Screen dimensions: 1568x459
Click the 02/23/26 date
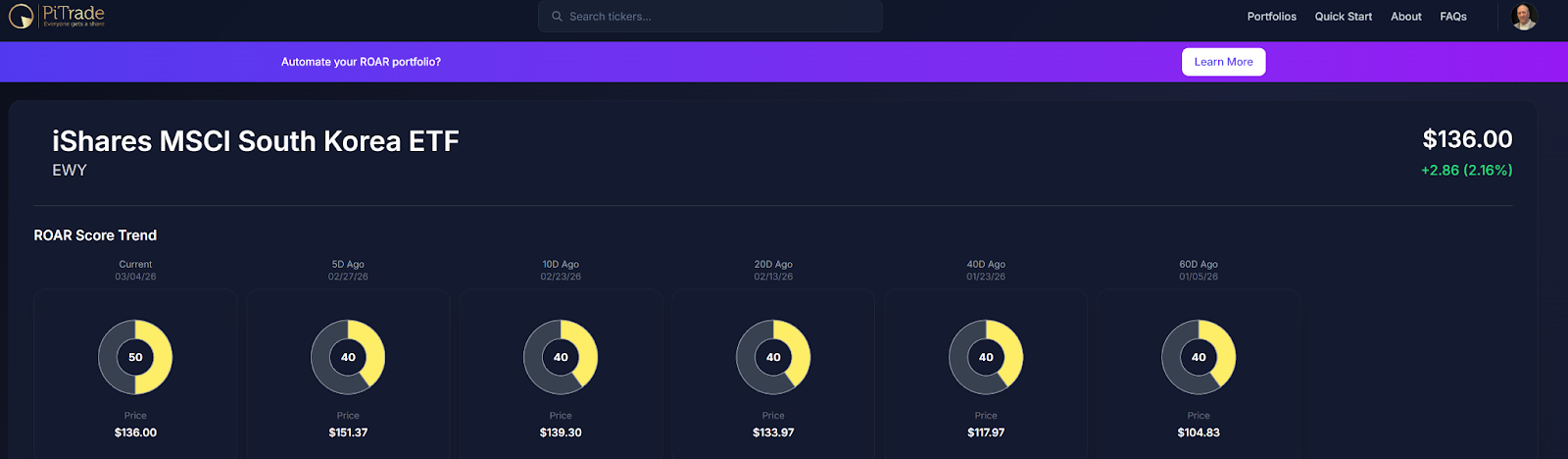tap(561, 277)
